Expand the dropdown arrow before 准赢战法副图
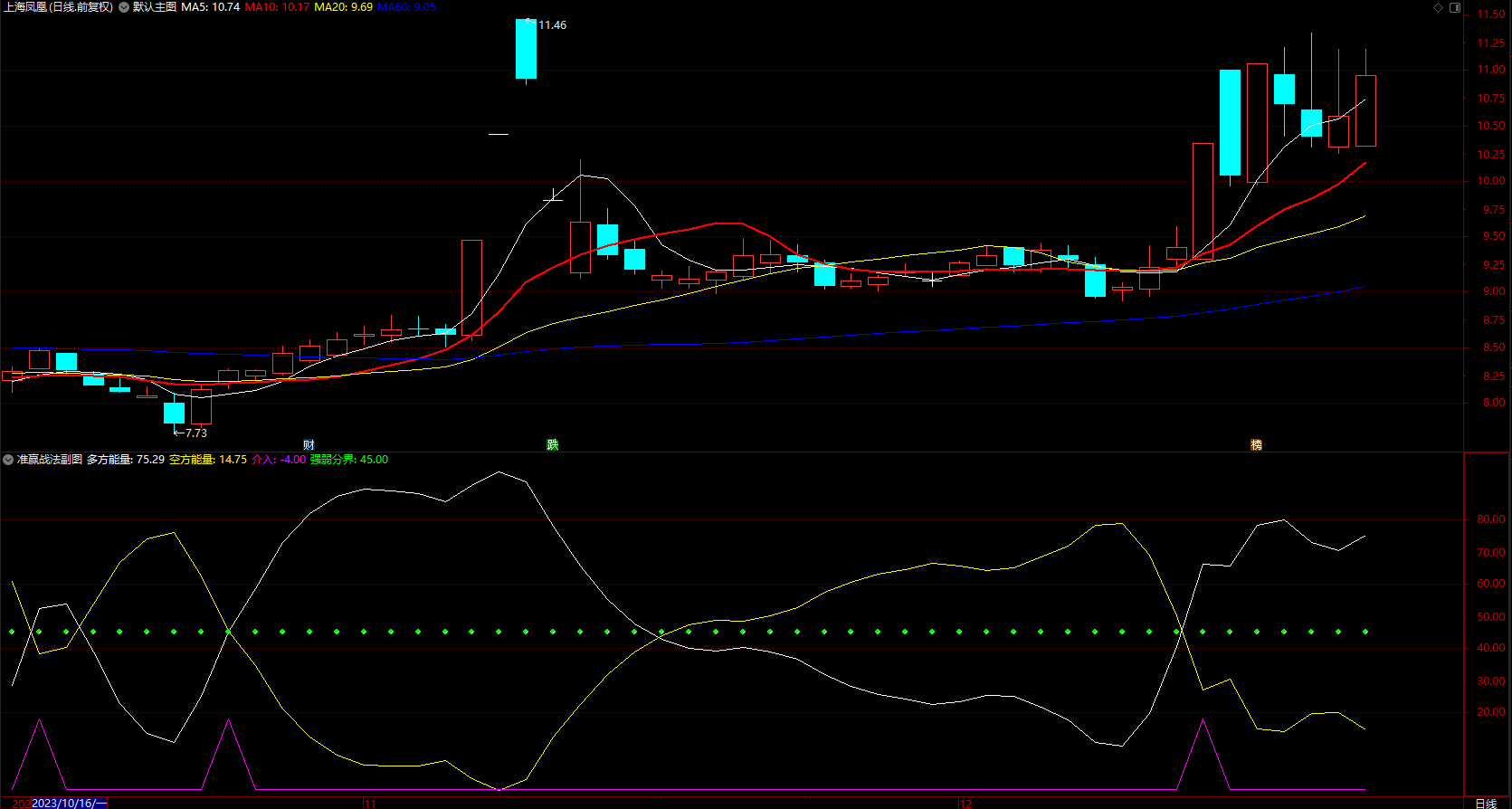This screenshot has width=1512, height=809. pos(8,460)
